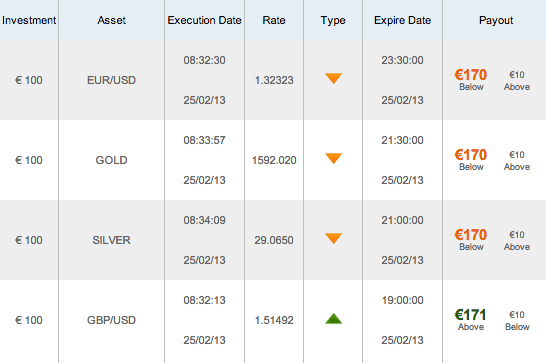
Task: Click the €171 Above payout for GBP/USD
Action: (x=470, y=319)
